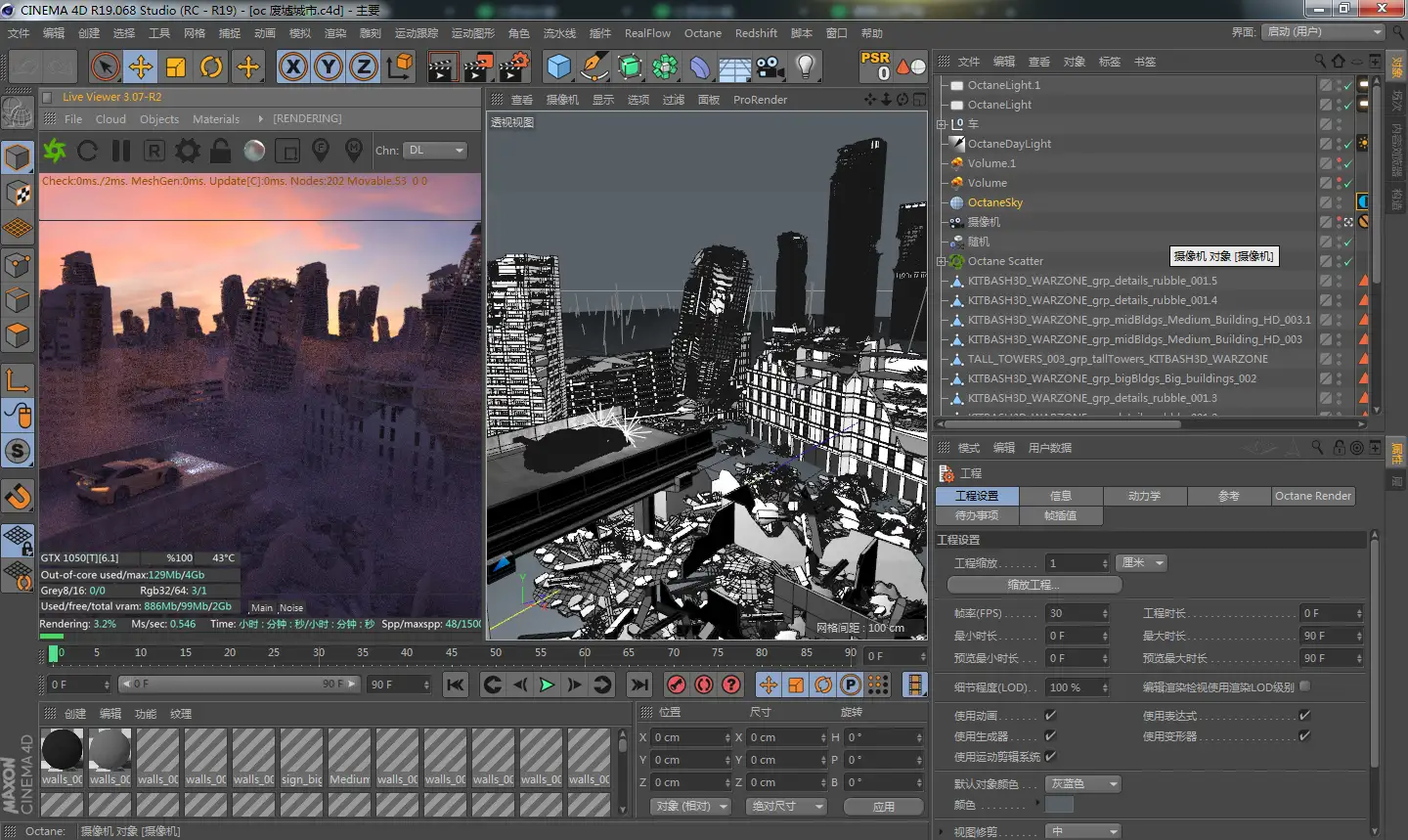Open Live Viewer Materials menu
This screenshot has width=1408, height=840.
point(216,119)
